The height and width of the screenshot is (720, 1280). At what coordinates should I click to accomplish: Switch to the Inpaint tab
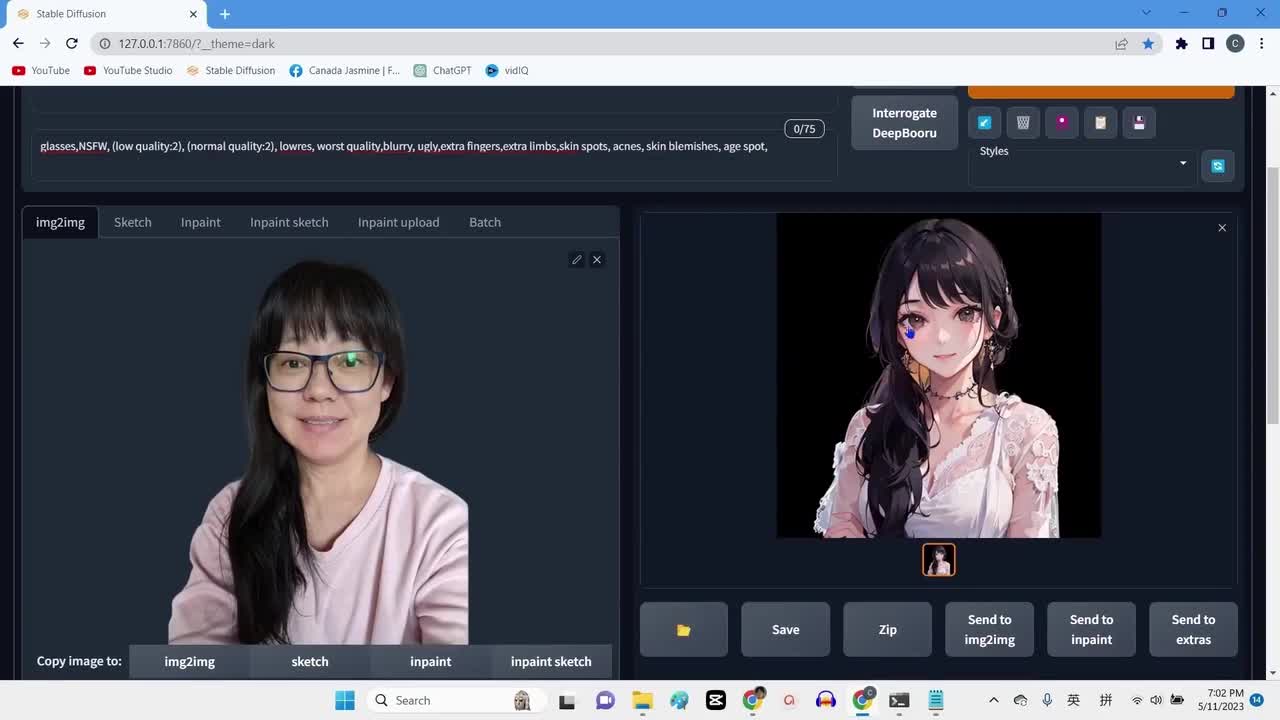[x=200, y=222]
